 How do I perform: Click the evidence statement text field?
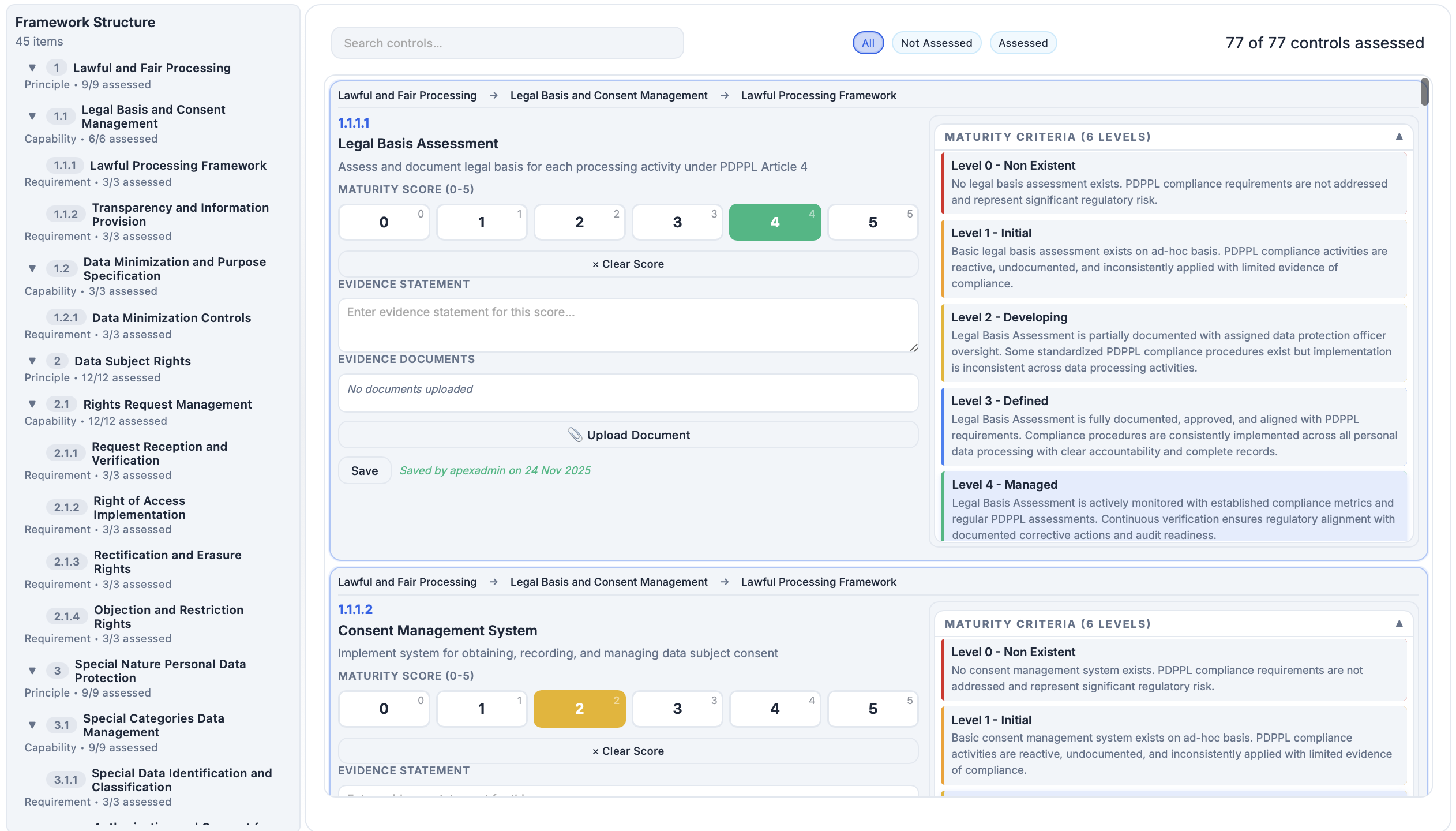click(627, 325)
